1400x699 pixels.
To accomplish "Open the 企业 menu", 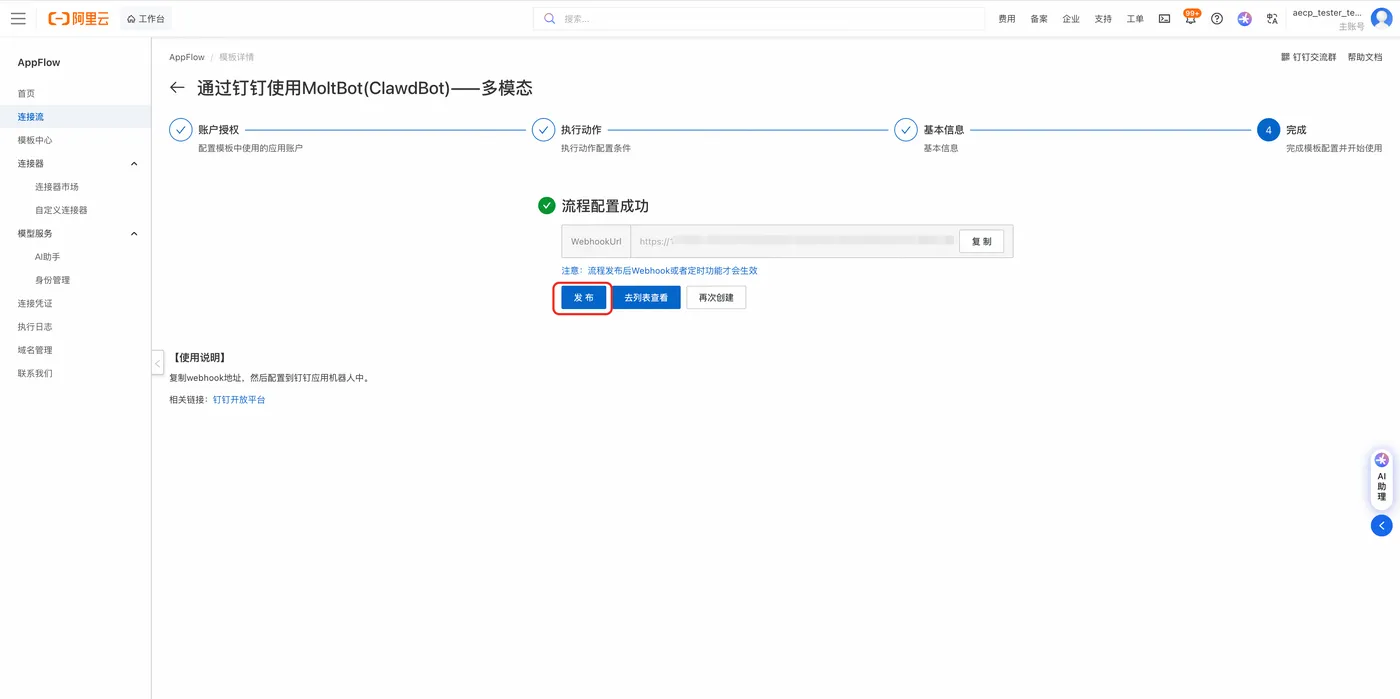I will [x=1071, y=19].
